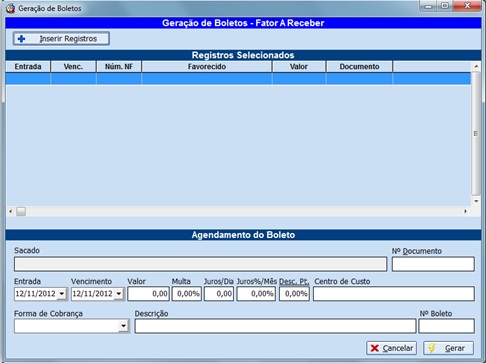Click the Cancelar button
The height and width of the screenshot is (363, 486).
[x=391, y=348]
